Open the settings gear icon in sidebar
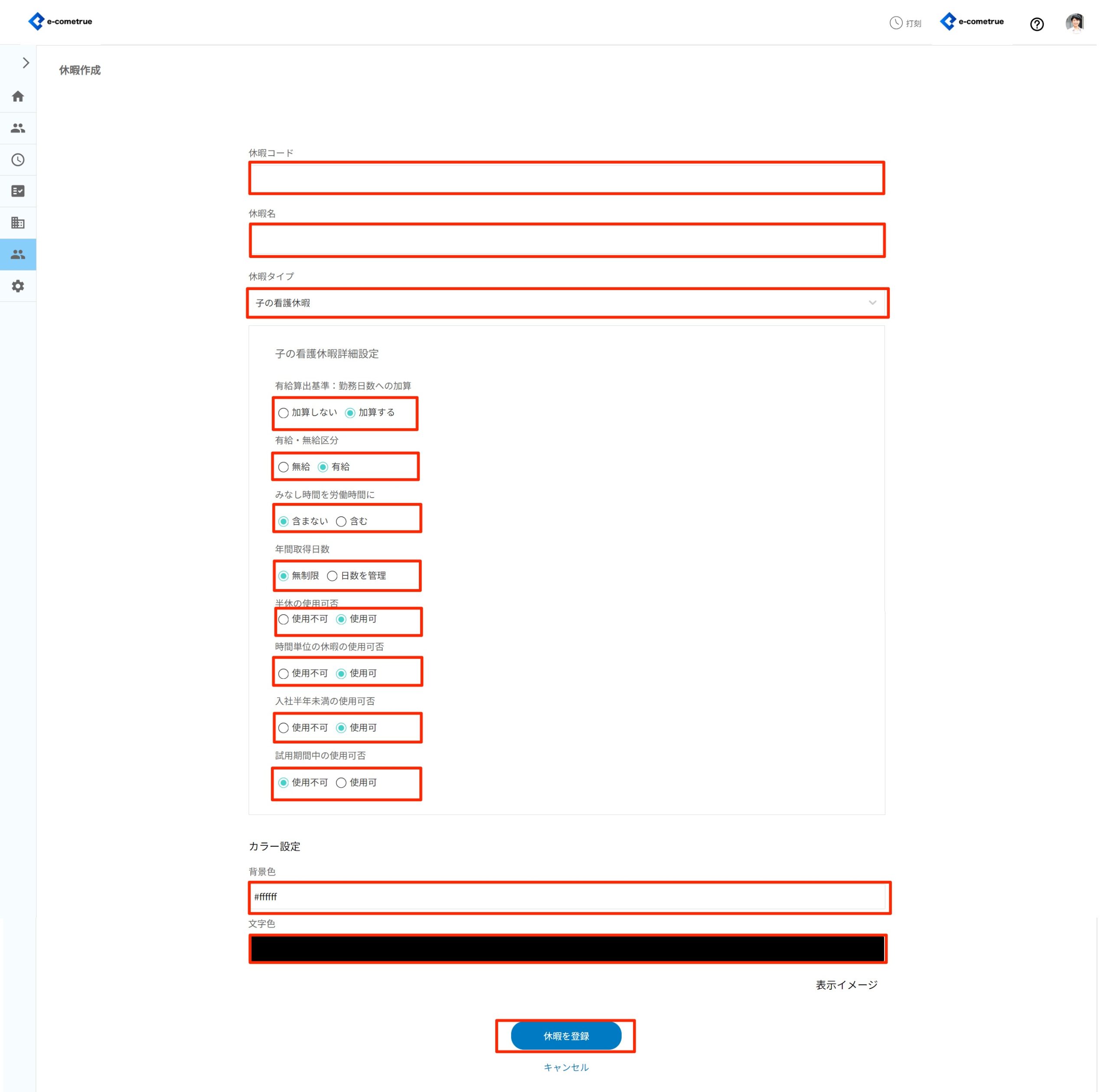This screenshot has width=1110, height=1092. [x=18, y=286]
